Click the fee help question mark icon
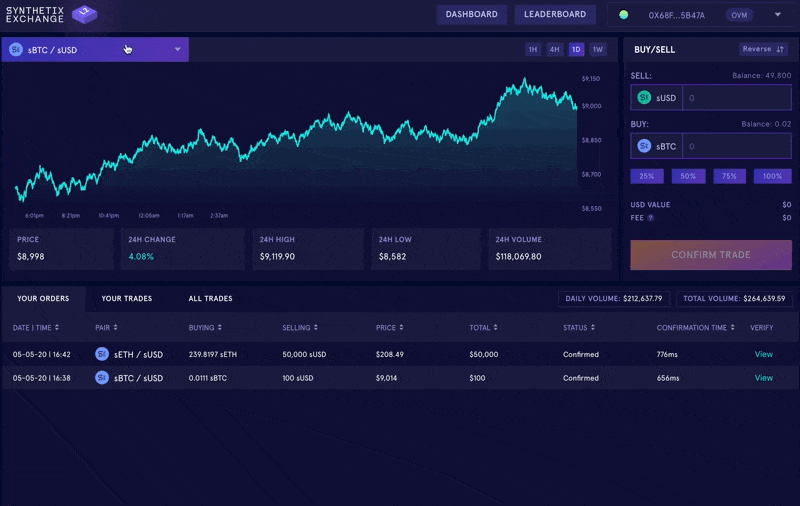This screenshot has width=800, height=506. point(651,218)
